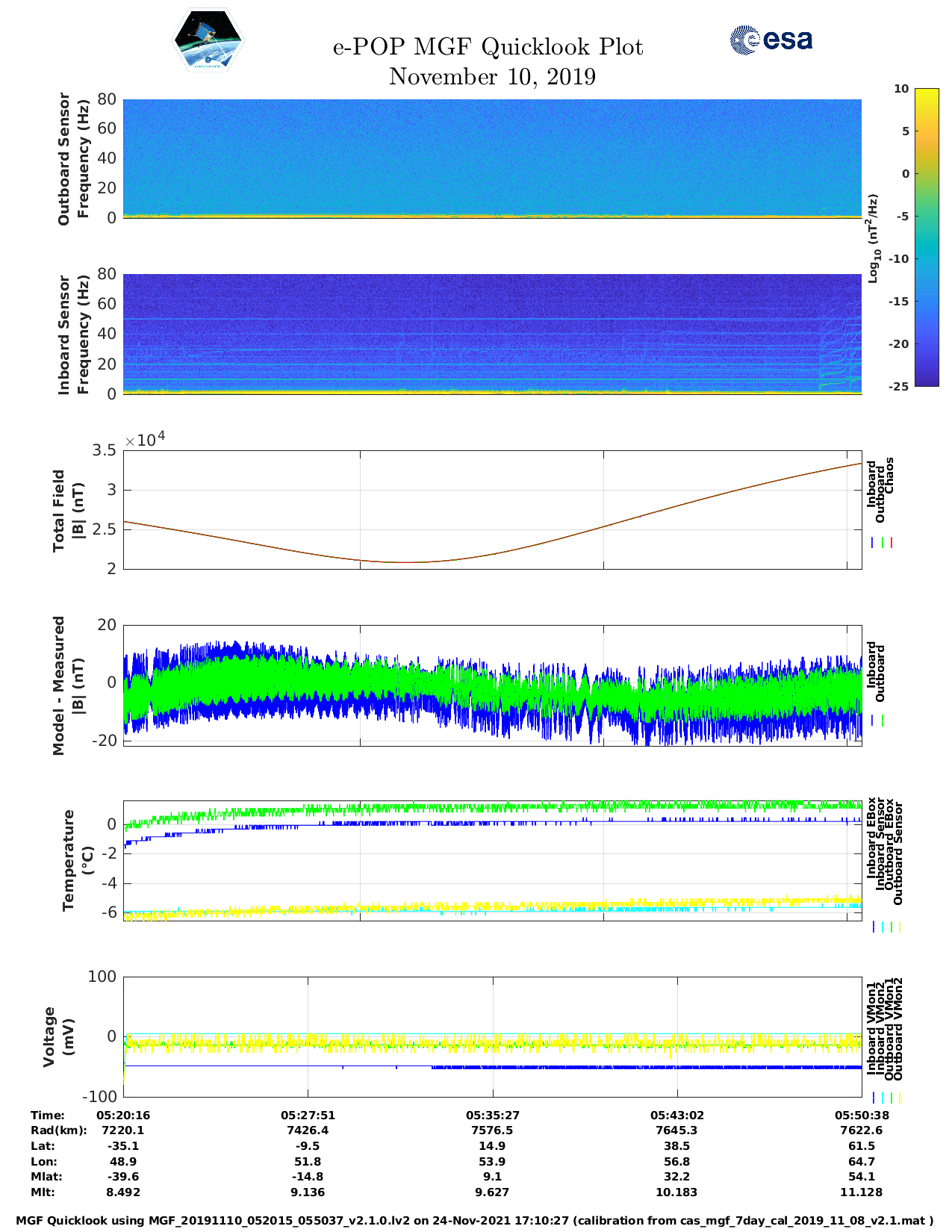
Task: Click the blue Inboard marker in Total Field legend
Action: pyautogui.click(x=873, y=543)
